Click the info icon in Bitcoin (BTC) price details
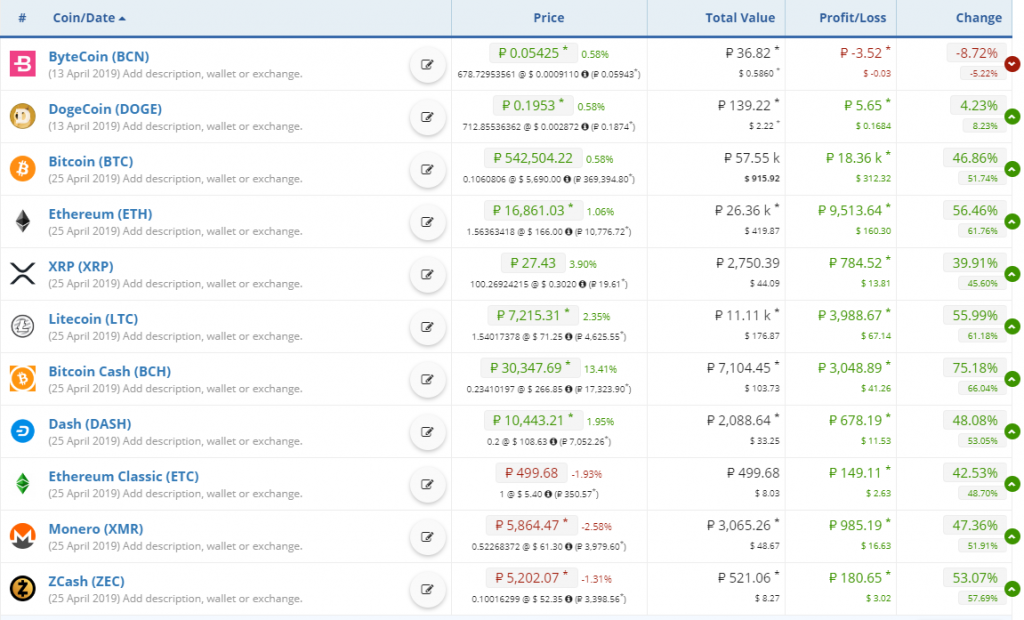This screenshot has width=1024, height=620. (567, 179)
